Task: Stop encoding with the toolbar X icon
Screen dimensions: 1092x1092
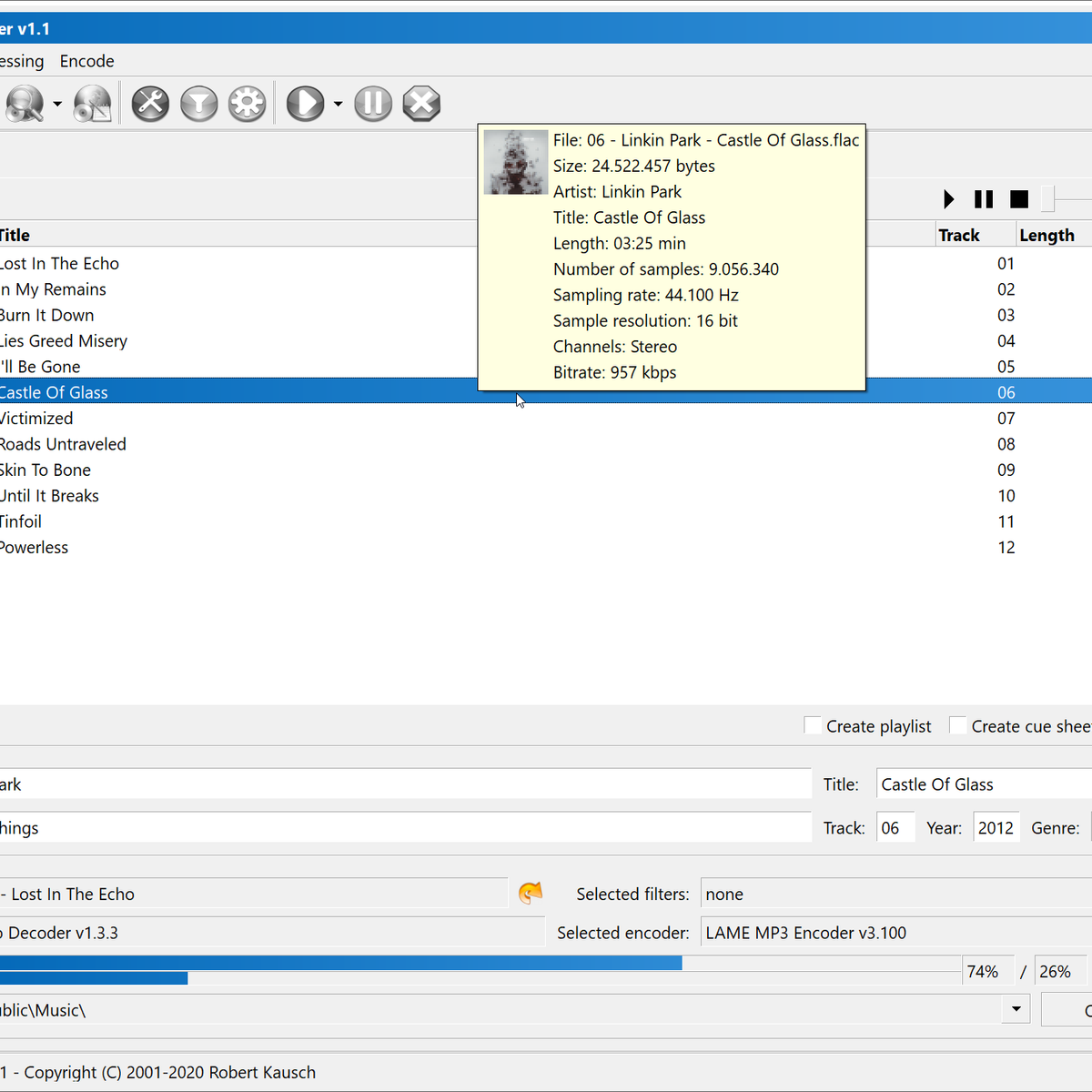Action: pos(421,104)
